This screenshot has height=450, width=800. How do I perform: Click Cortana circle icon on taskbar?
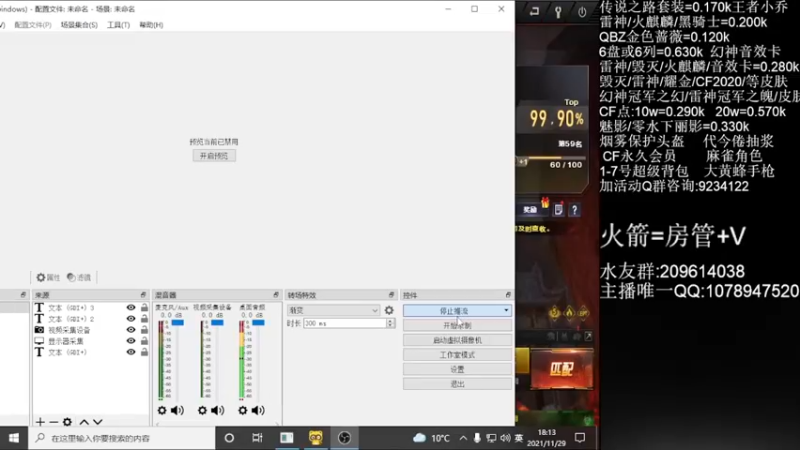coord(229,438)
